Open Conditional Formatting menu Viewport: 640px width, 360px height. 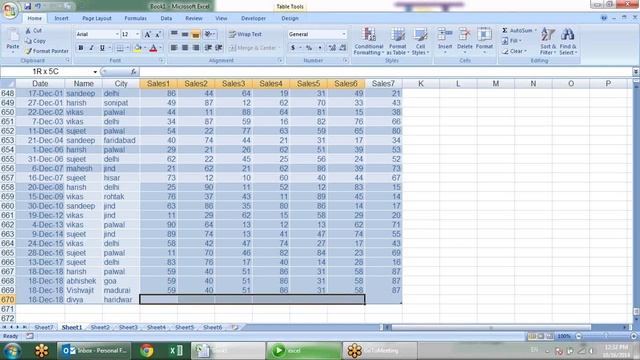pyautogui.click(x=369, y=41)
